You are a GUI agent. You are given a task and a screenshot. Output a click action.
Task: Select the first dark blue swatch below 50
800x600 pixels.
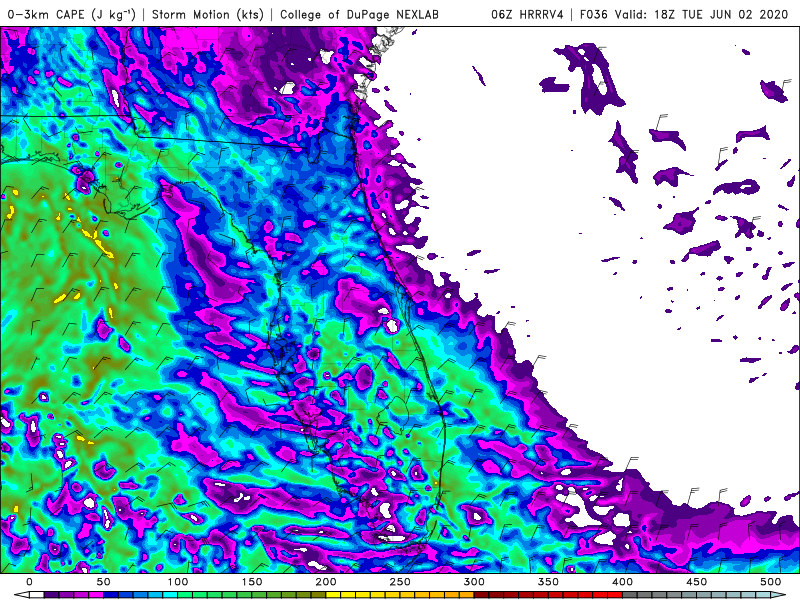[111, 595]
